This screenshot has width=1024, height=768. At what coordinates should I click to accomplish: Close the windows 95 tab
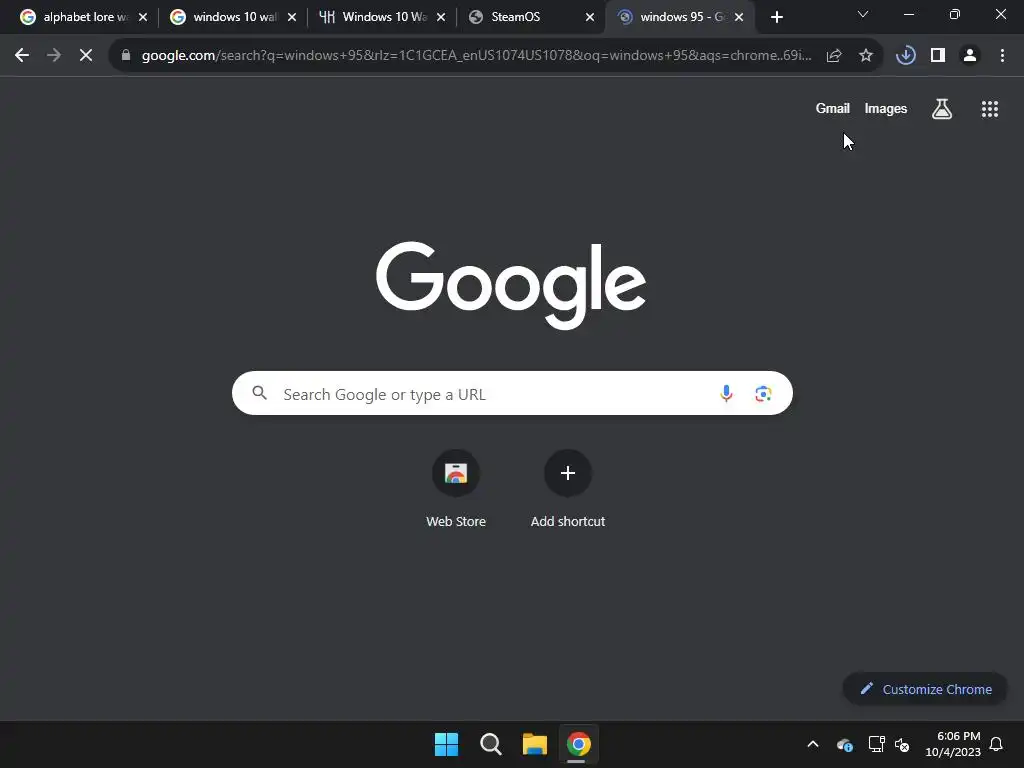coord(739,17)
